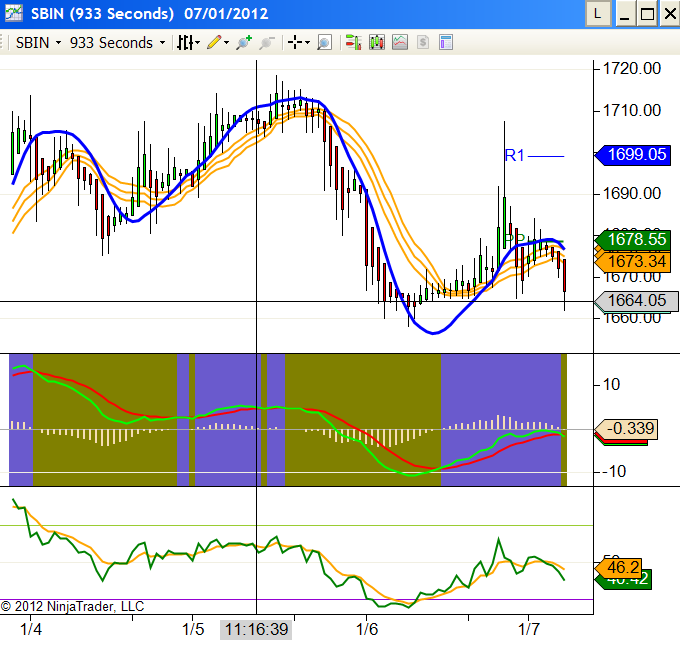Click the R1 pivot label on chart
Screen dimensions: 680x652
click(515, 155)
